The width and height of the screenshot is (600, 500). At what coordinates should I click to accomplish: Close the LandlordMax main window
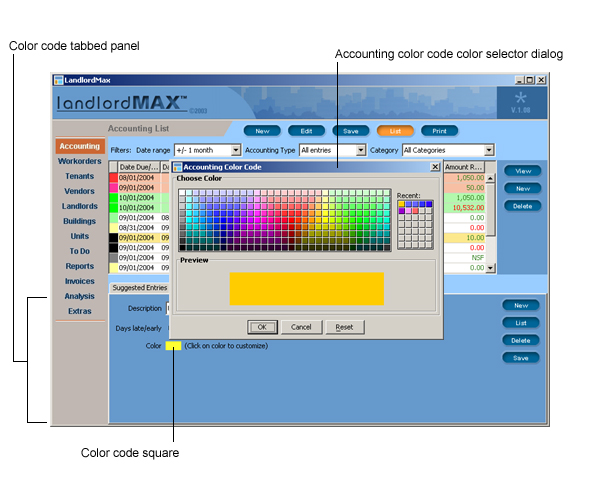[541, 80]
